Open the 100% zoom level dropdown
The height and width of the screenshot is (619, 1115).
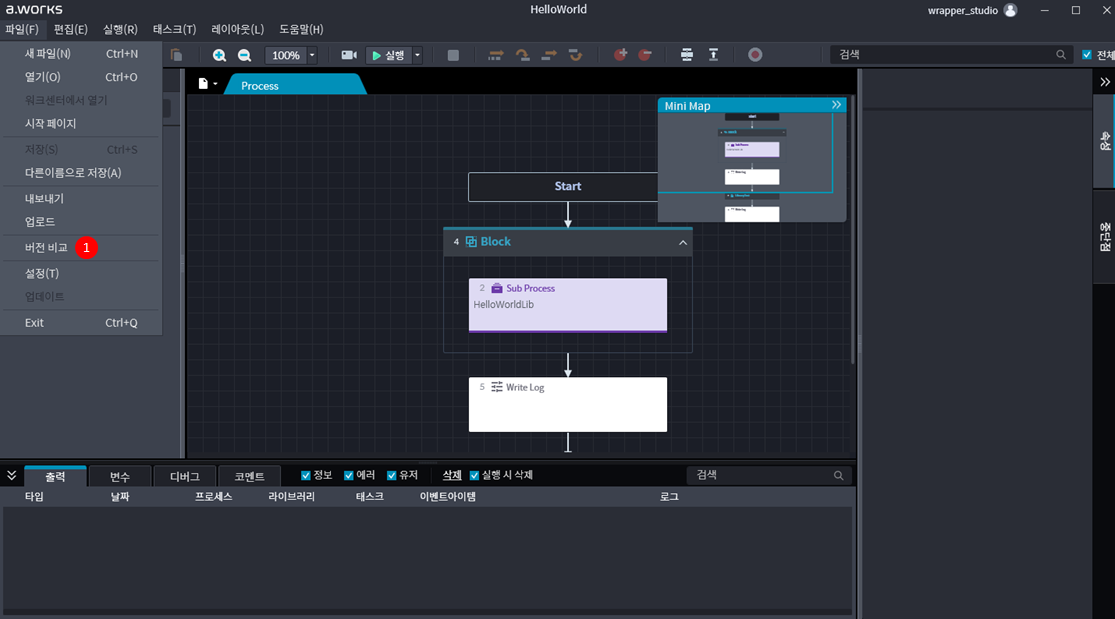pos(312,55)
